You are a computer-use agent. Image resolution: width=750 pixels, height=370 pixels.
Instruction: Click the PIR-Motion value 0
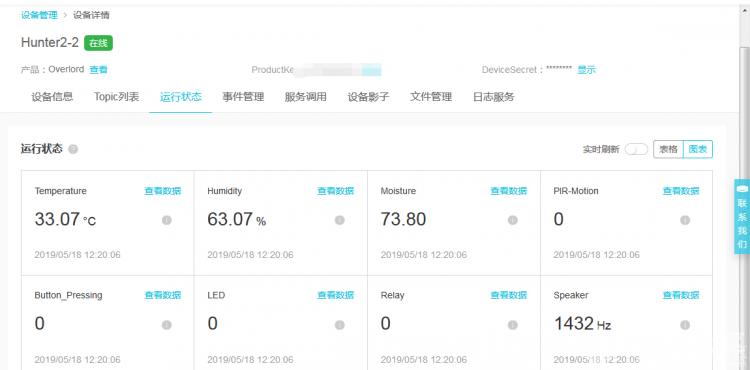(x=559, y=219)
